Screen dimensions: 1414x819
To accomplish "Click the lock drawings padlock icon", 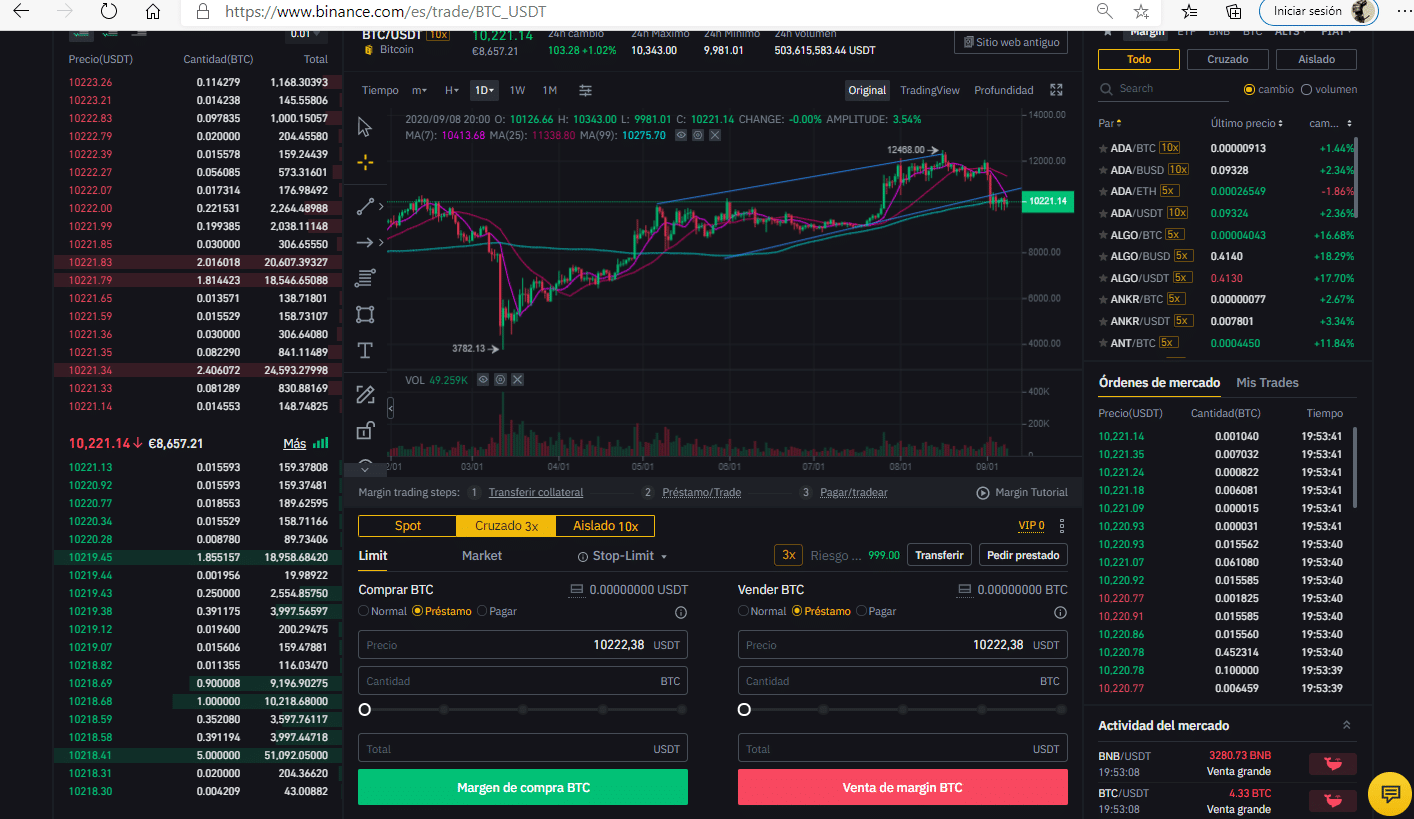I will click(x=365, y=431).
